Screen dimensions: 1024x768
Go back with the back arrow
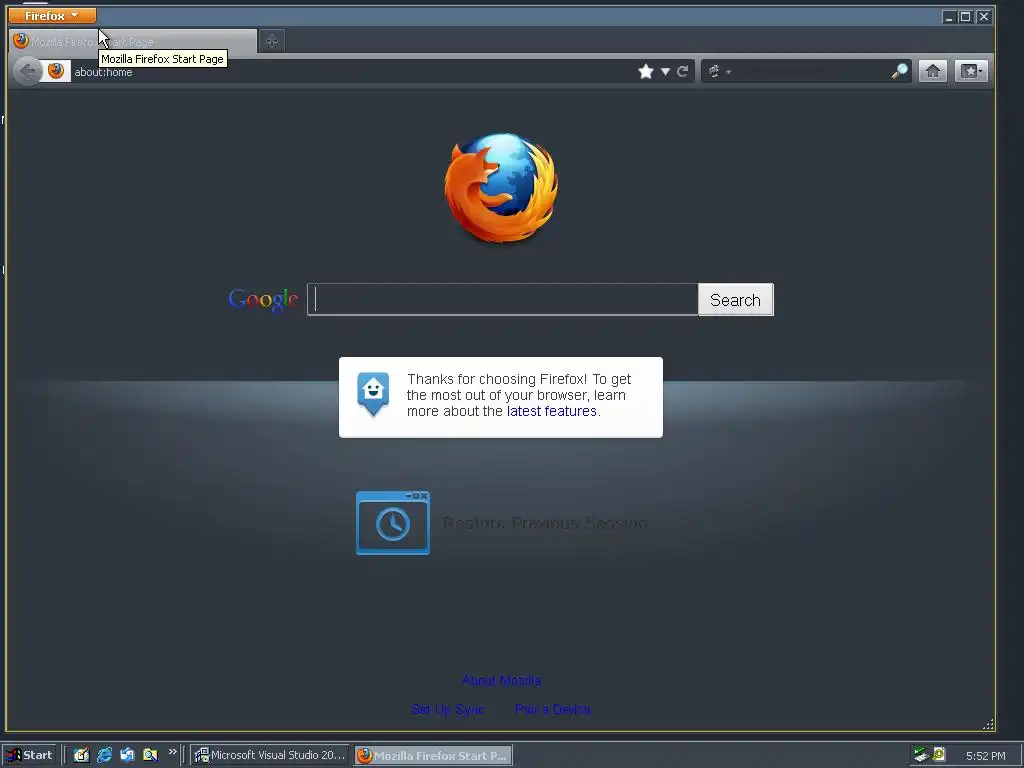27,71
